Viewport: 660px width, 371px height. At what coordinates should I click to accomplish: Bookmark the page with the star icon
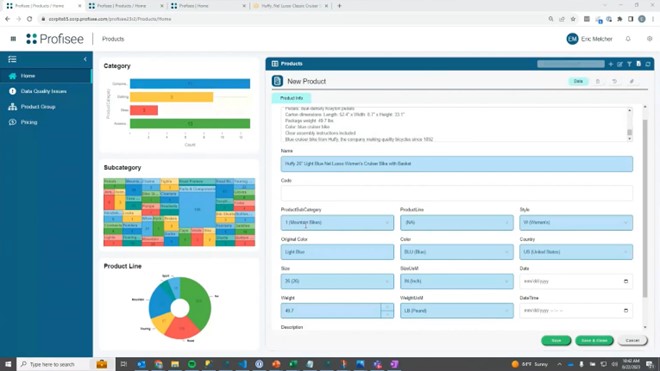tap(573, 19)
